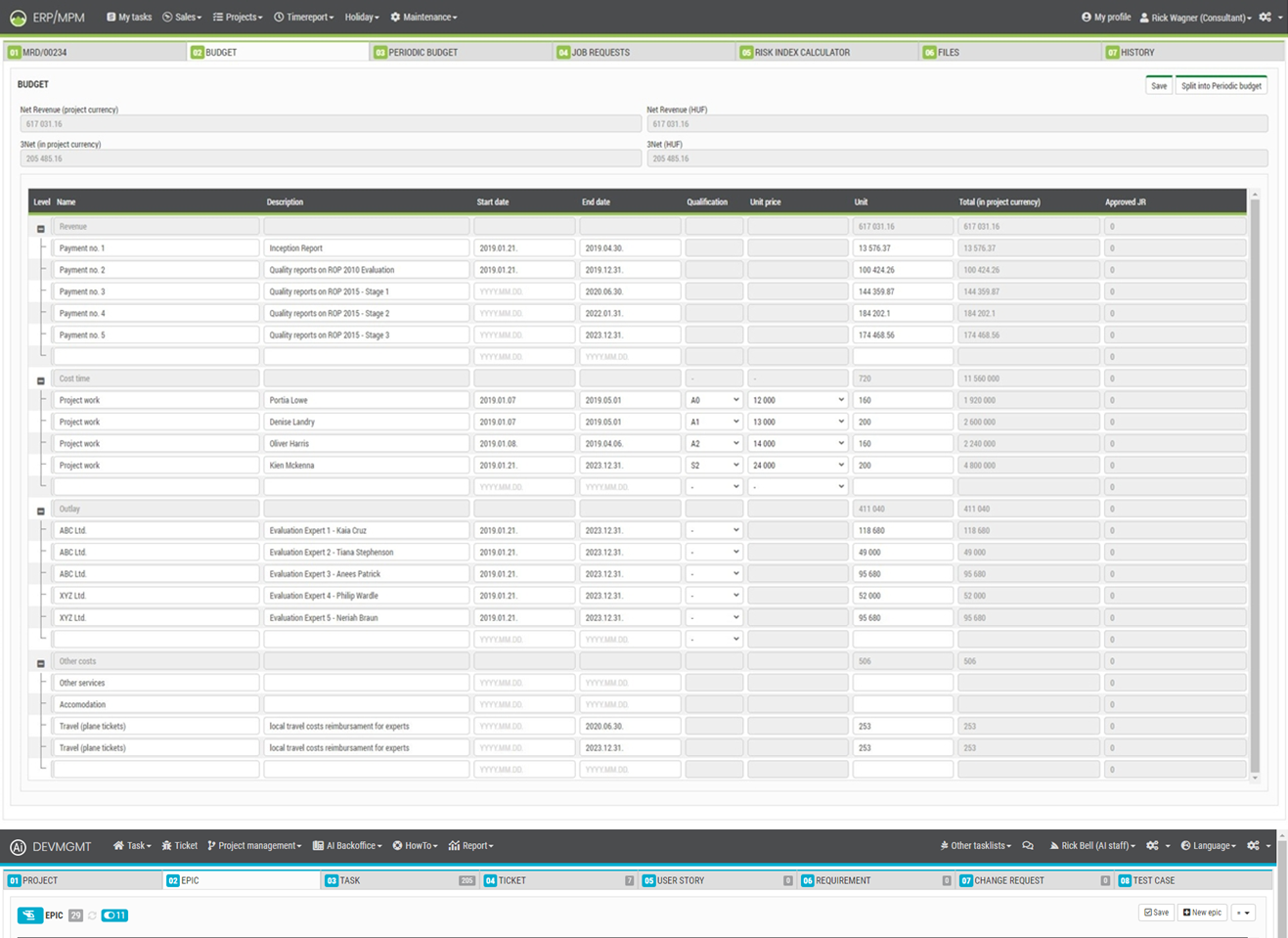Click Save button in EPIC panel
Viewport: 1288px width, 938px height.
click(x=1155, y=913)
